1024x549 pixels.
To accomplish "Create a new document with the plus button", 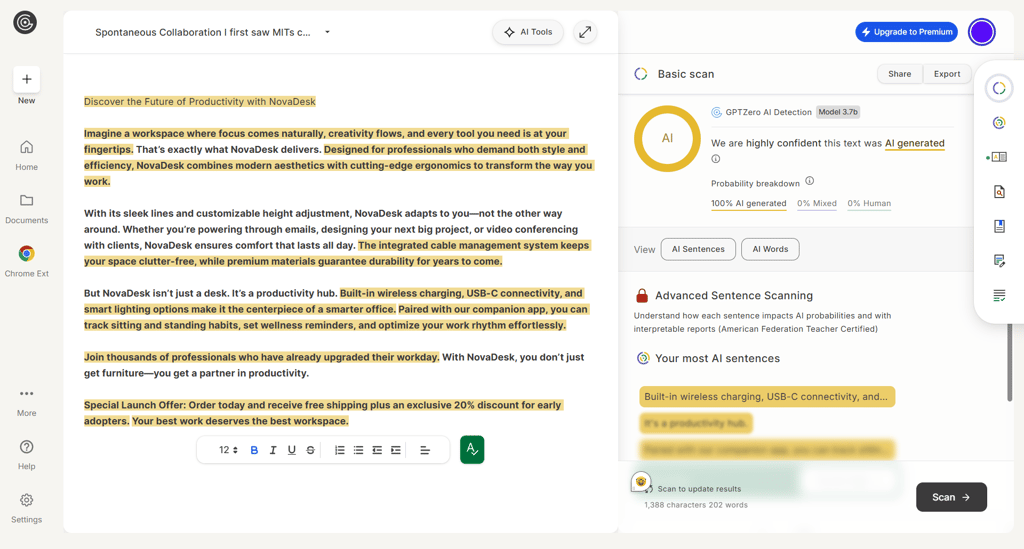I will coord(27,79).
